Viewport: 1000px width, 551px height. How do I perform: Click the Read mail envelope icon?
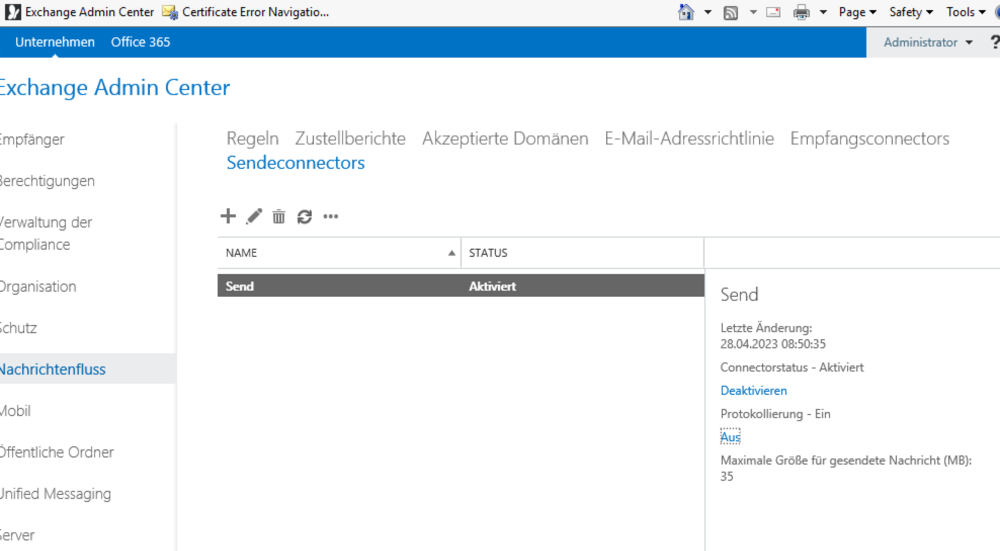773,12
